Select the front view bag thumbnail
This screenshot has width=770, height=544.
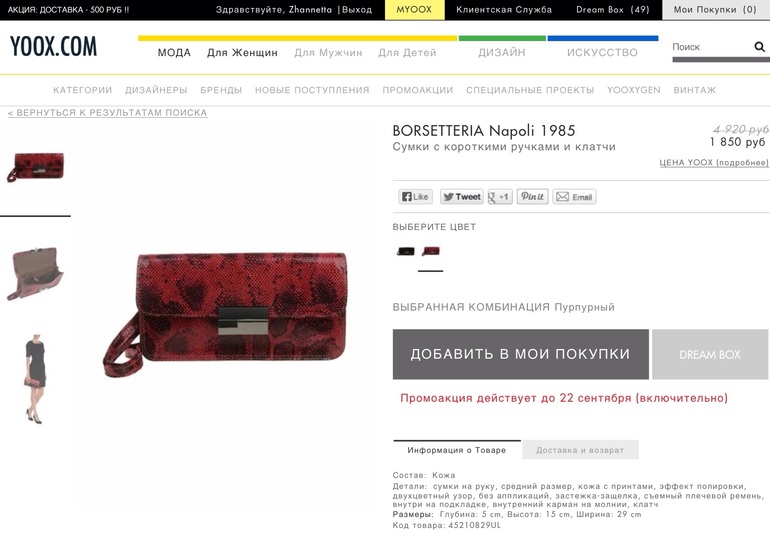pyautogui.click(x=35, y=167)
